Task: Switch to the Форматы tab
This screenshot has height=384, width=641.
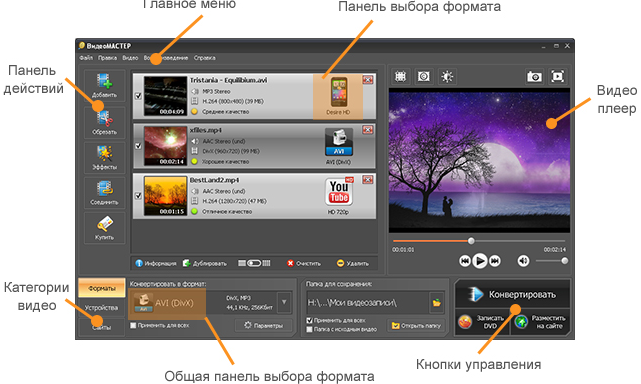Action: click(102, 288)
